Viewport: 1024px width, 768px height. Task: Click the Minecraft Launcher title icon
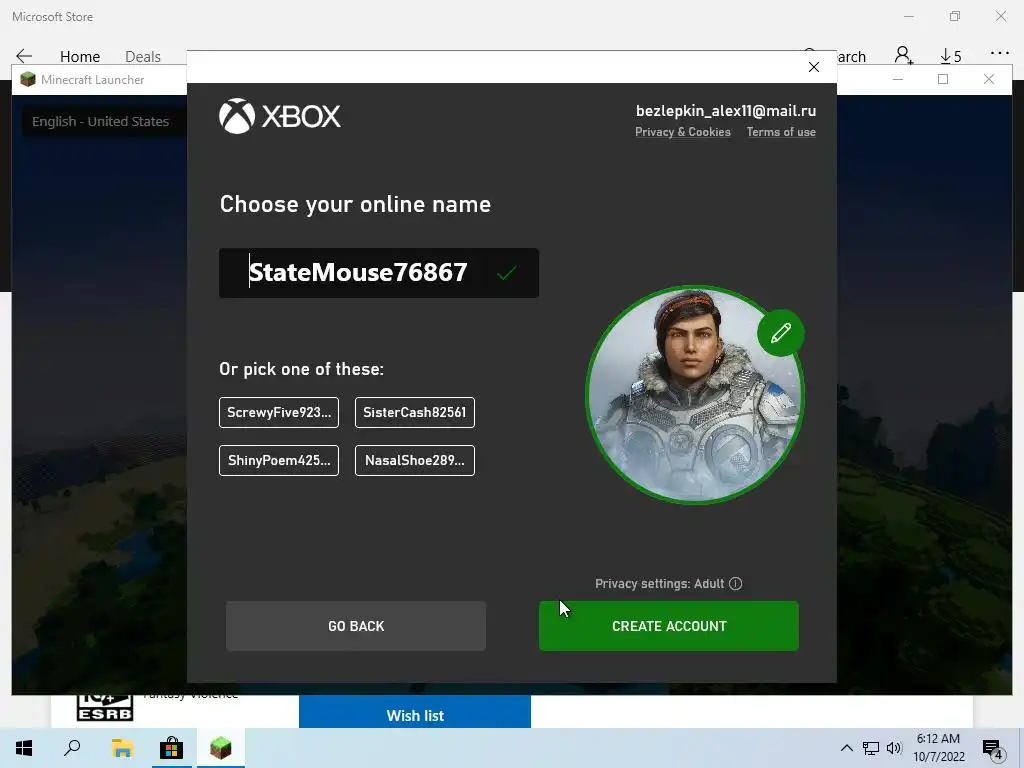27,80
